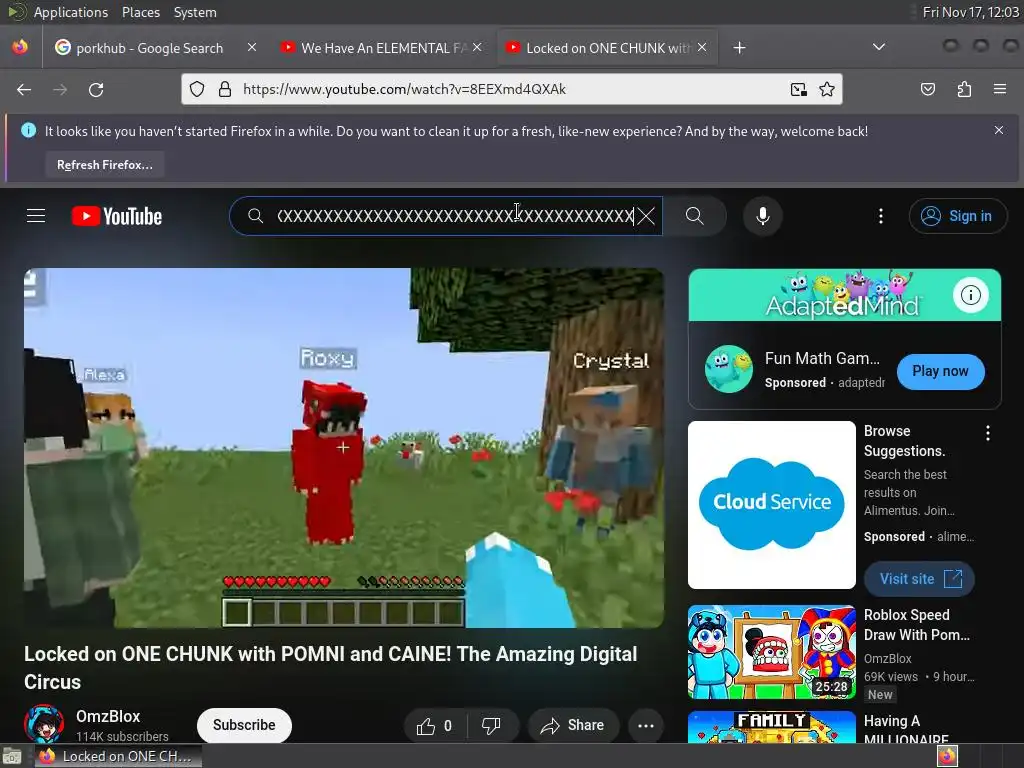Subscribe to OmzBlox channel
This screenshot has width=1024, height=768.
point(244,725)
